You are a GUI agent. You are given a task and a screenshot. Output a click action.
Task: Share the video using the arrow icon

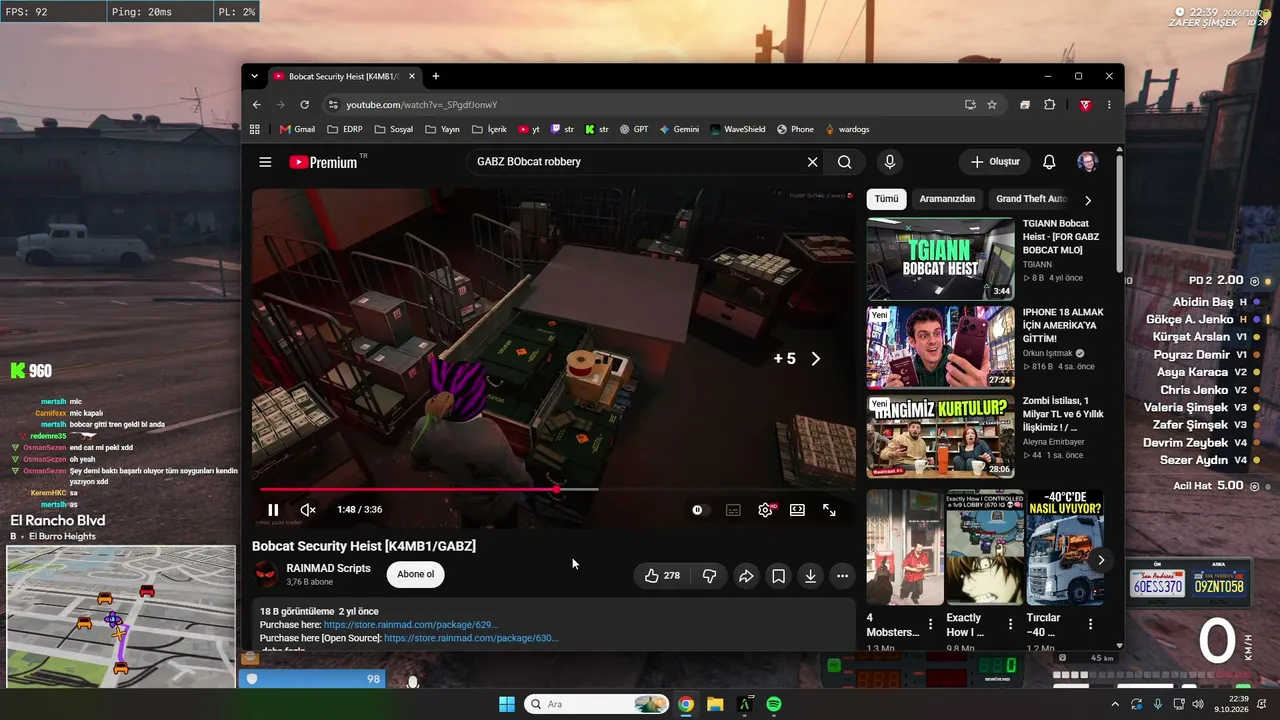(746, 576)
